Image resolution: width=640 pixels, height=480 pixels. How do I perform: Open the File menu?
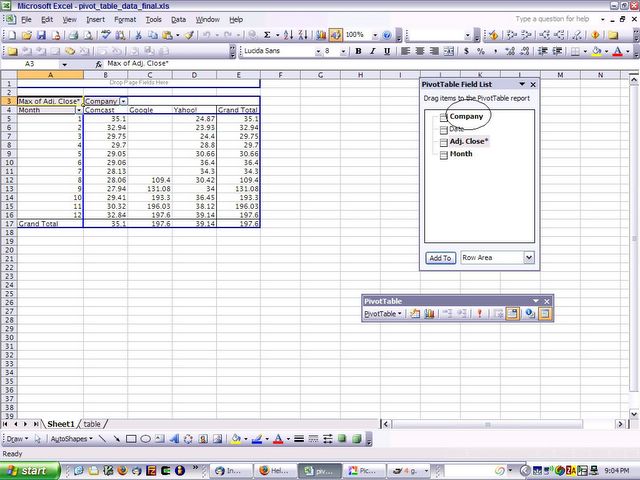point(26,20)
